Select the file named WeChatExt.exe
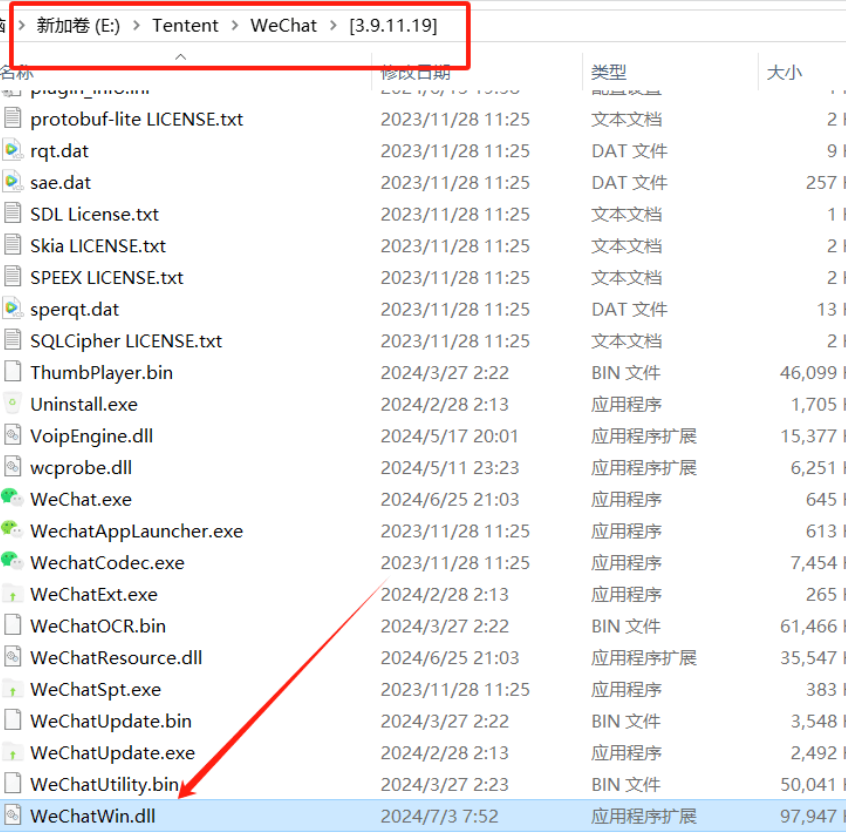The height and width of the screenshot is (835, 846). tap(94, 594)
